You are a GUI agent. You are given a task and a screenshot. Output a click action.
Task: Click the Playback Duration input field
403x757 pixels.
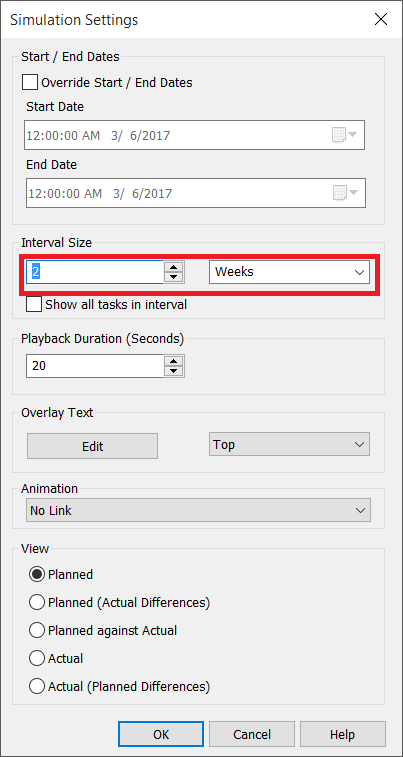96,366
